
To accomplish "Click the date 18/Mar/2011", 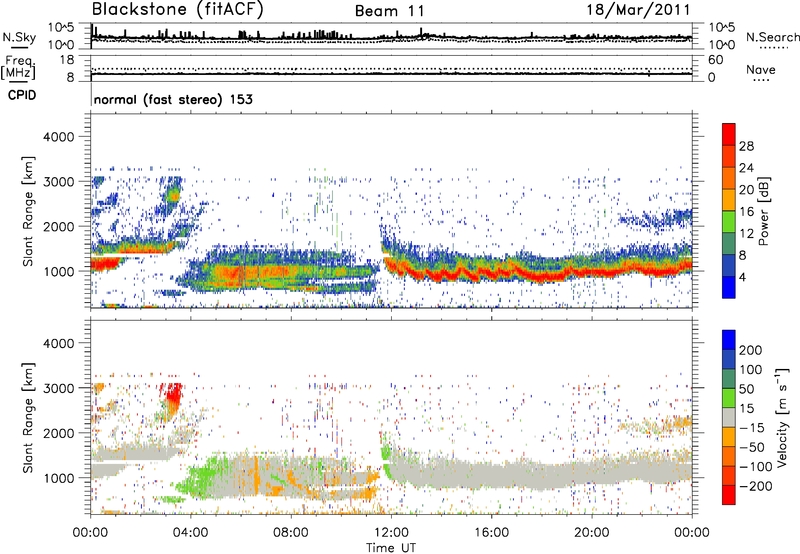I will tap(638, 10).
